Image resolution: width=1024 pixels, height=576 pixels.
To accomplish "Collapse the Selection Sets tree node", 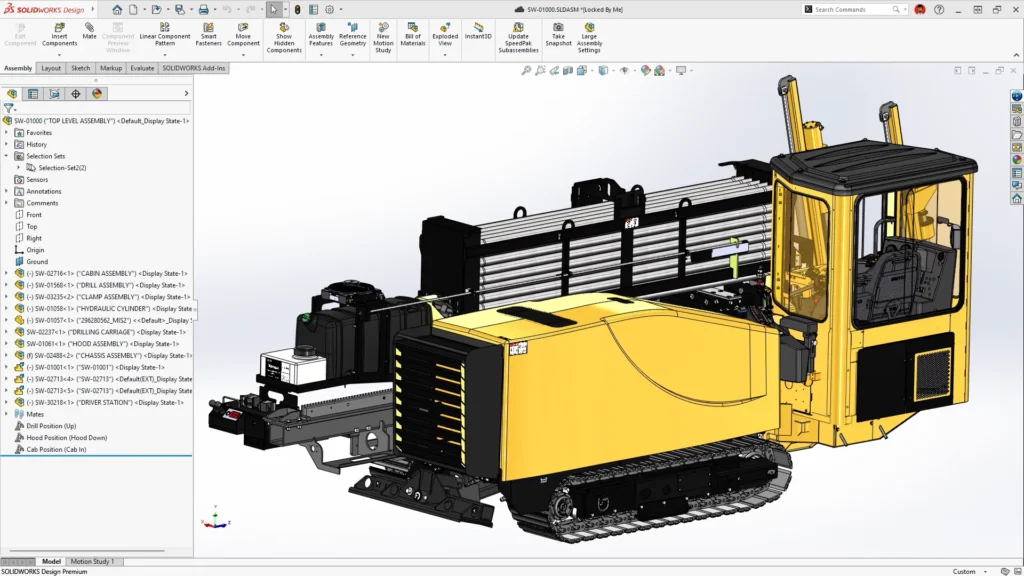I will click(7, 156).
